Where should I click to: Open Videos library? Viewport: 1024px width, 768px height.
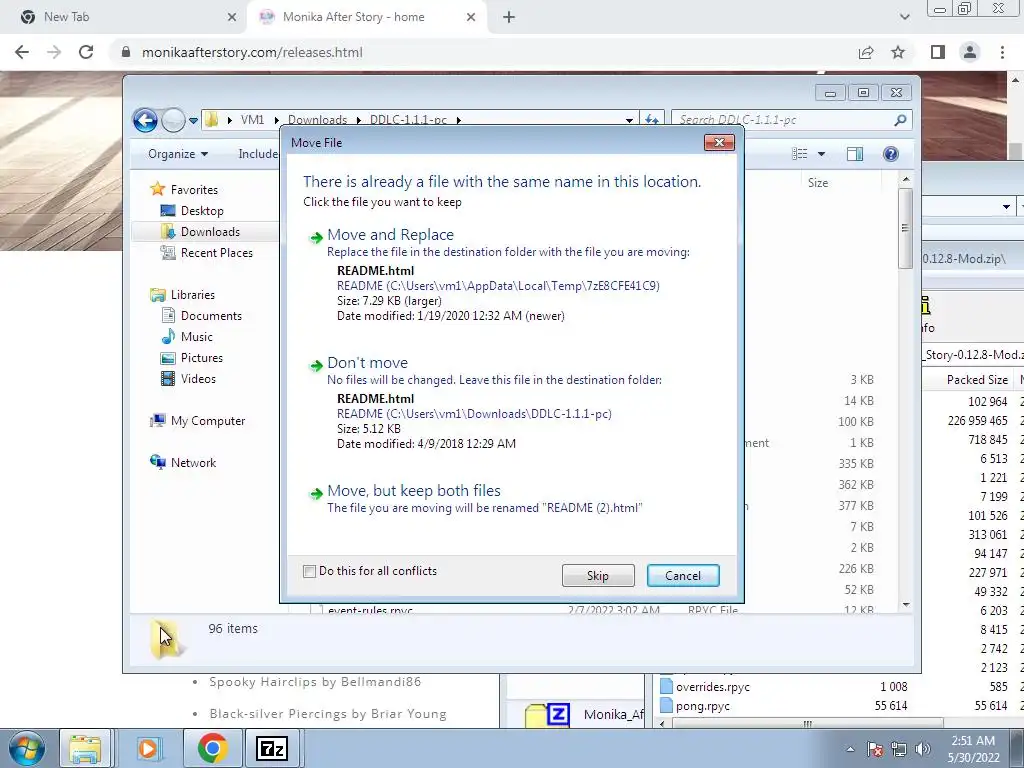click(198, 379)
